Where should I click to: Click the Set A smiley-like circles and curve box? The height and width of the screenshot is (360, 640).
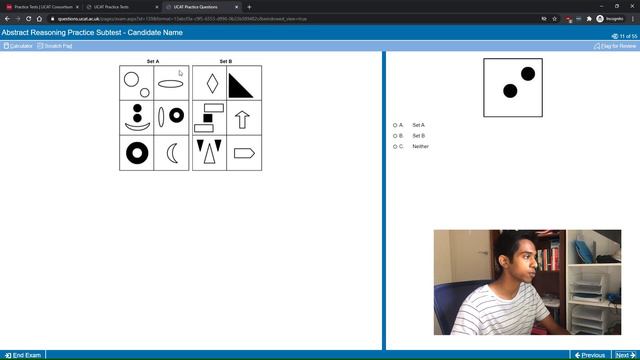[137, 118]
